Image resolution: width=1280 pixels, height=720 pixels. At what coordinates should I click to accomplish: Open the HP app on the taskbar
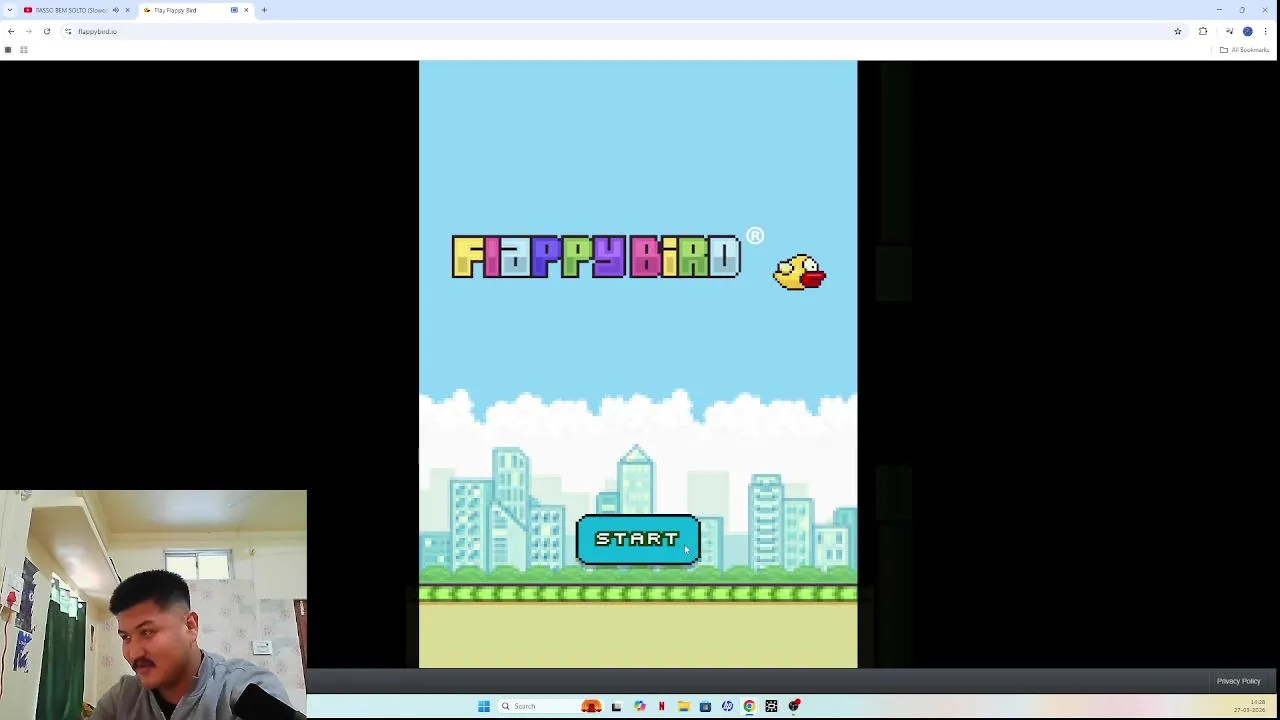point(727,706)
